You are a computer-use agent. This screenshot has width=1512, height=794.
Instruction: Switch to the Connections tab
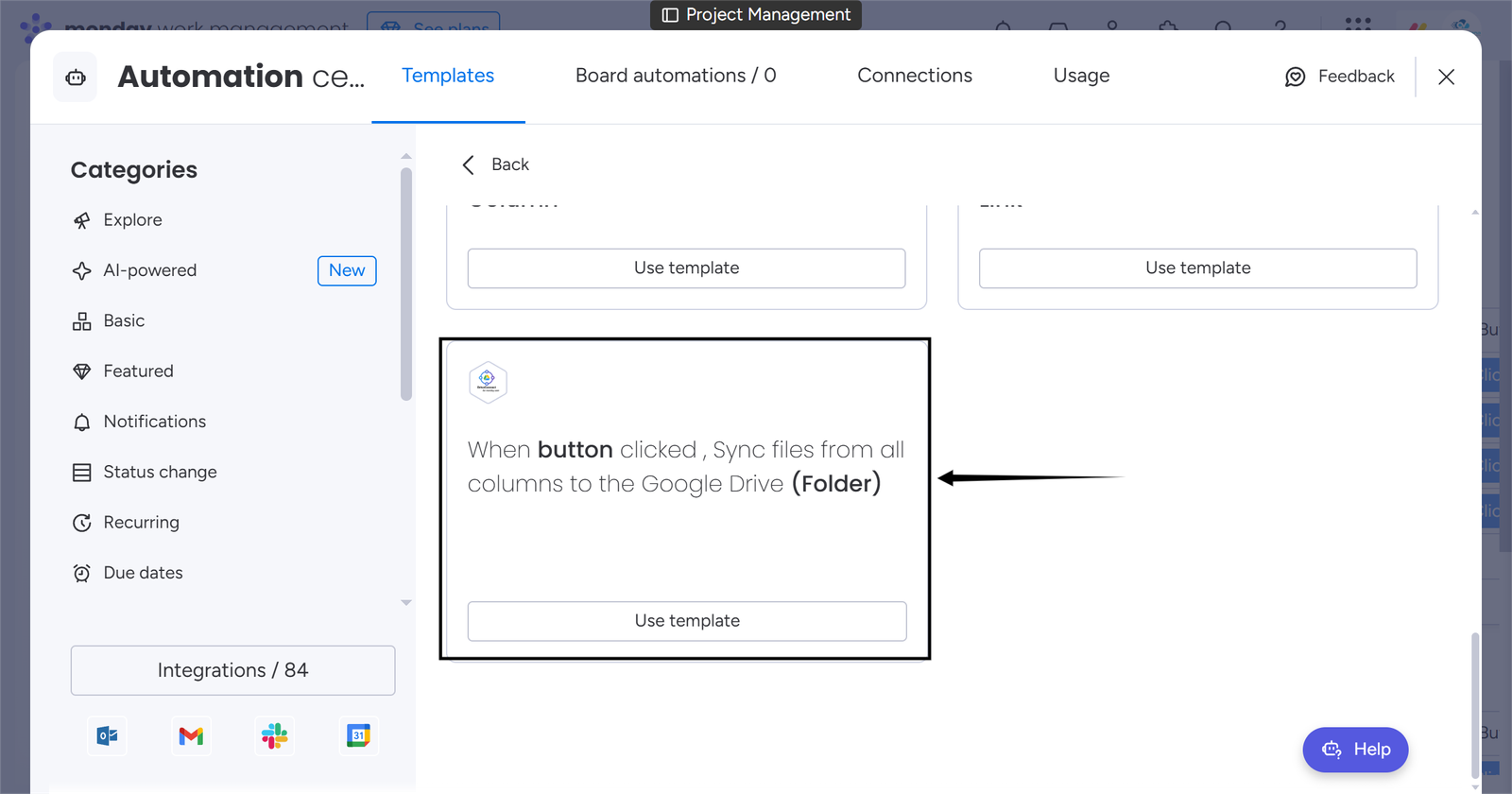click(914, 76)
